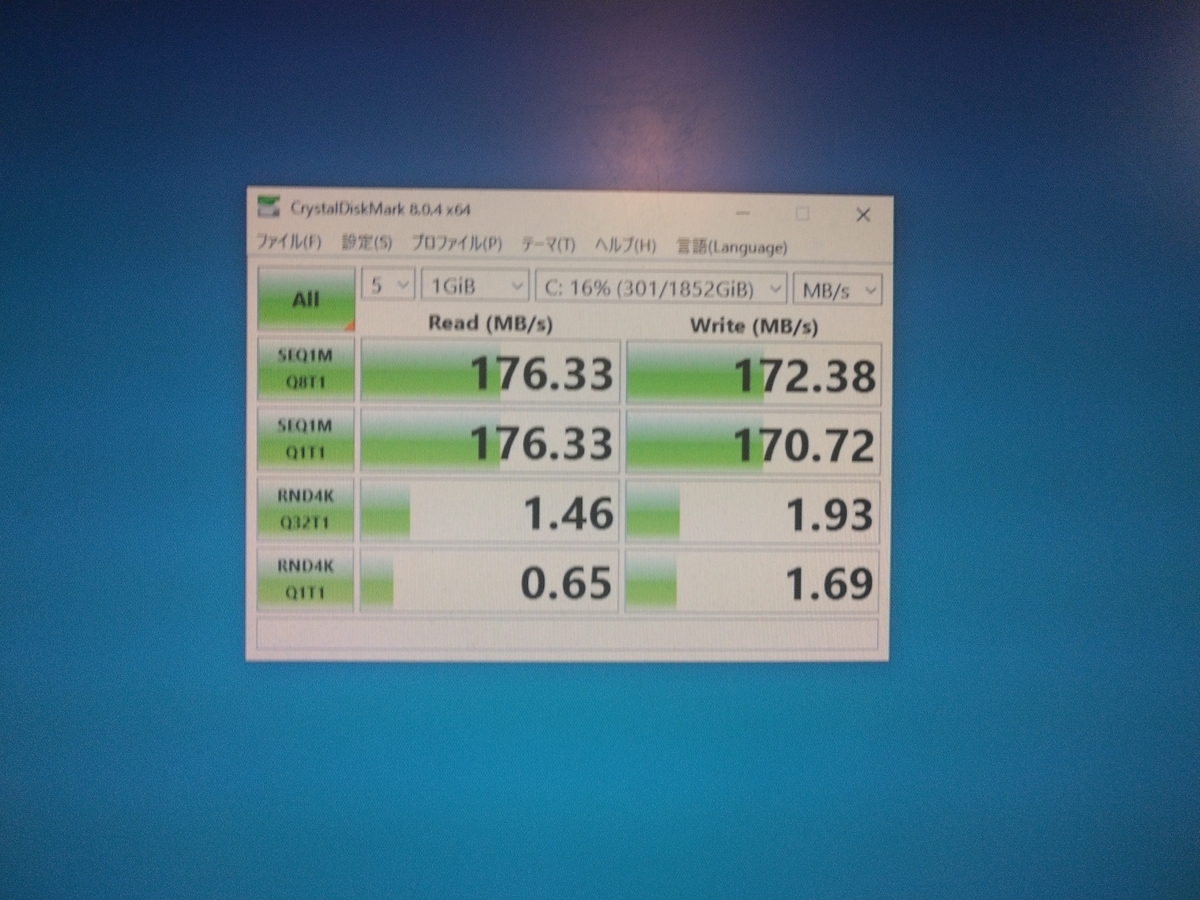Start all benchmarks with All button

tap(306, 299)
